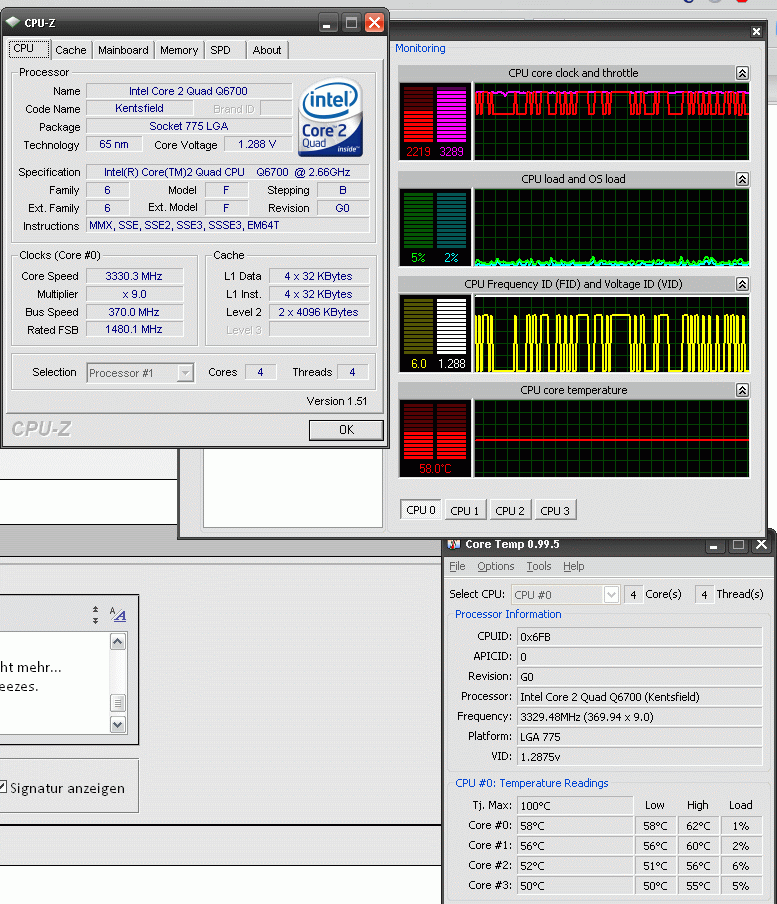Screen dimensions: 777x904
Task: Click the Bus Speed value 370.0 MHz
Action: [134, 312]
